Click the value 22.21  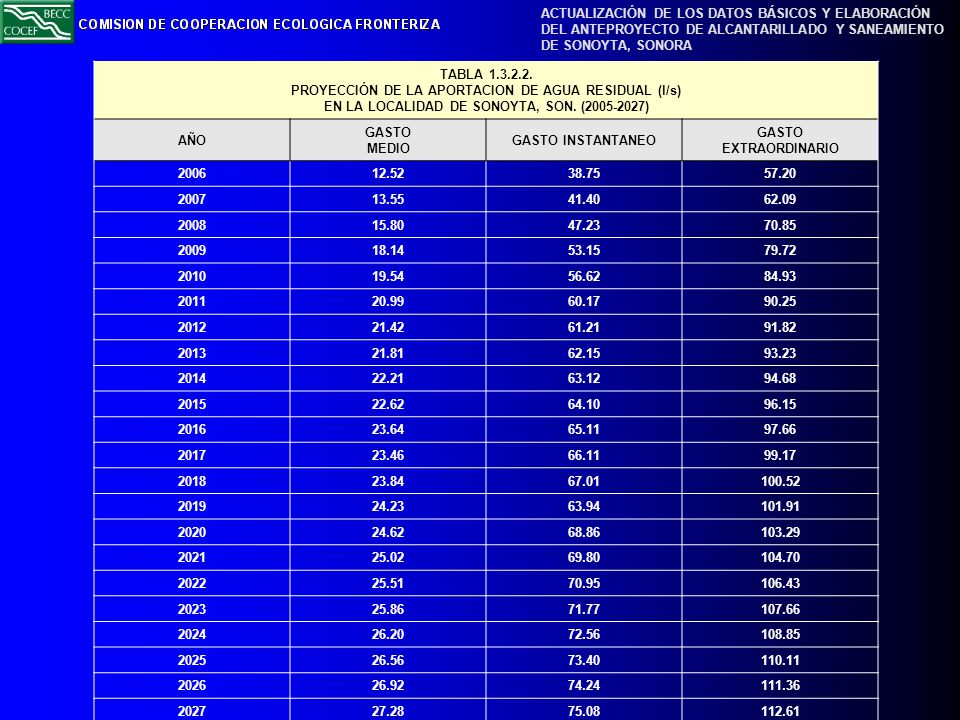coord(388,378)
